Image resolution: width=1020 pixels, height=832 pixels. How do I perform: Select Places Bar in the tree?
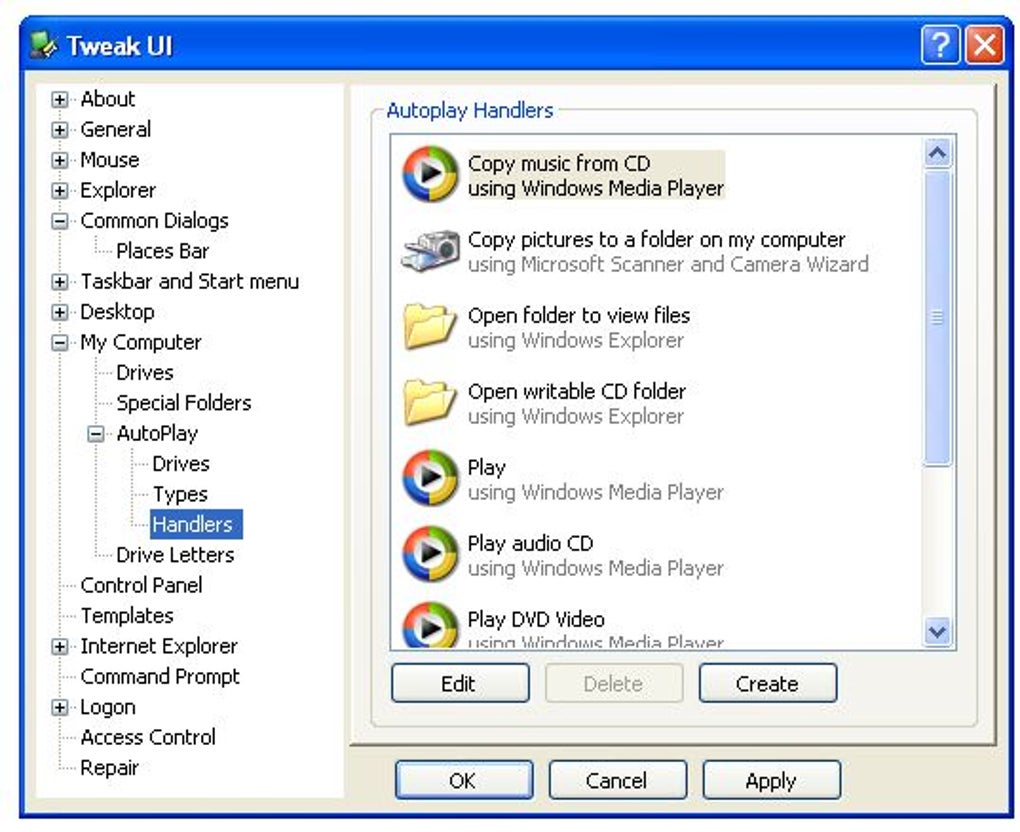163,251
